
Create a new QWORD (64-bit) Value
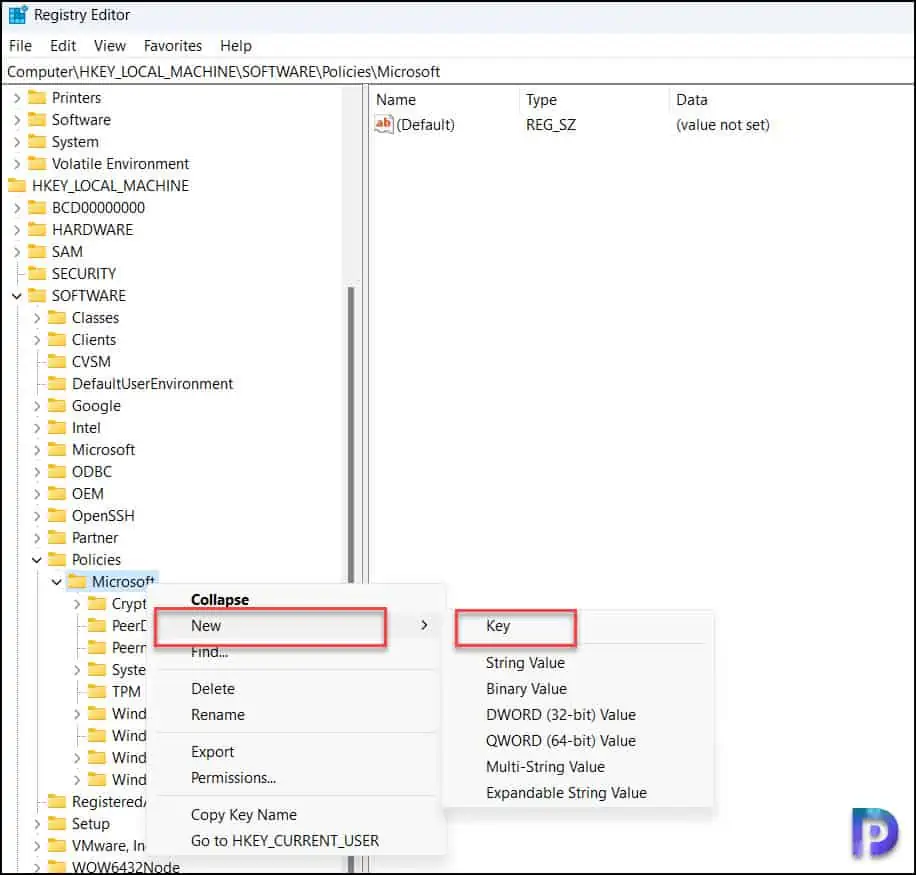[x=561, y=741]
